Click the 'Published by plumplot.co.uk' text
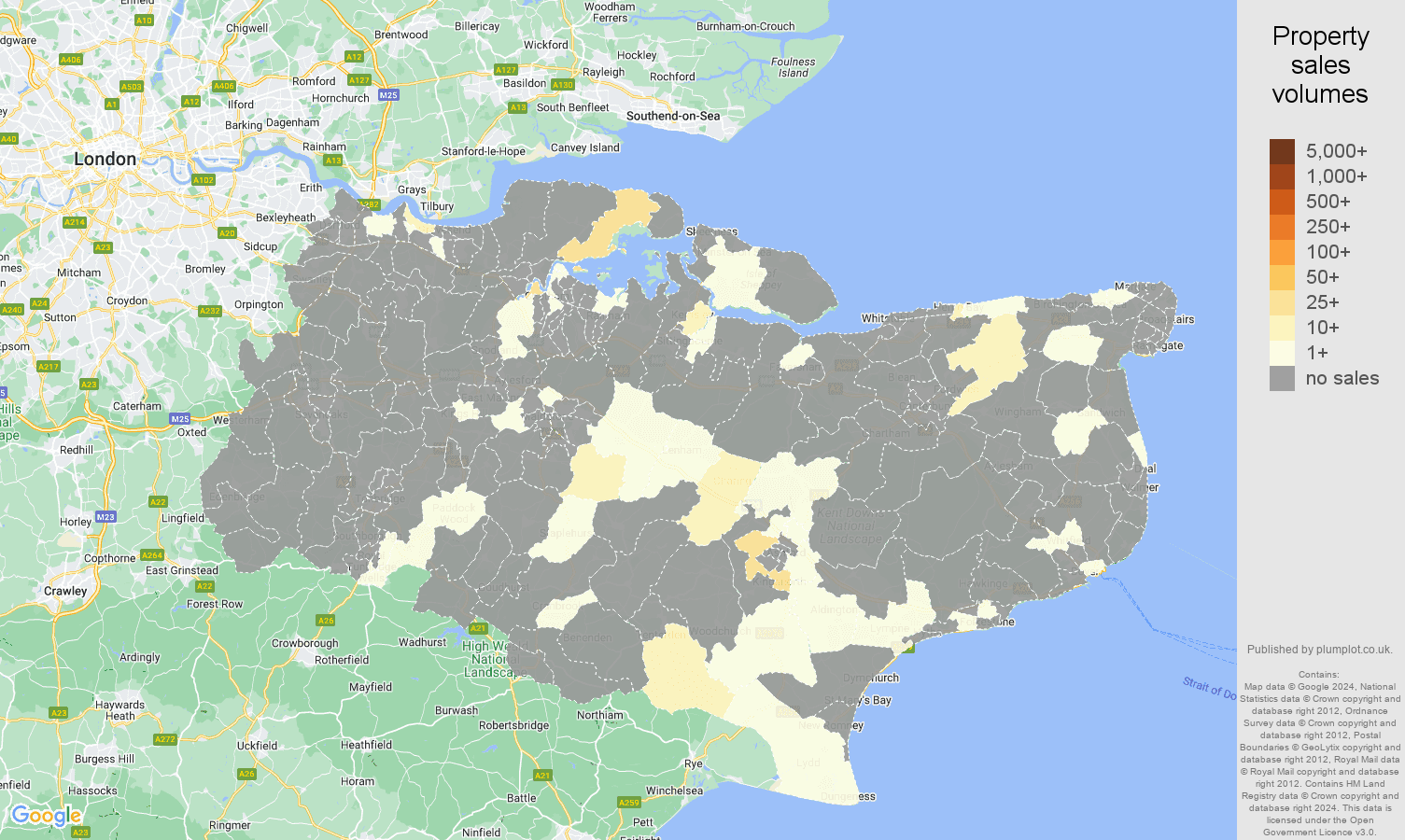Screen dimensions: 1405x840 1319,650
